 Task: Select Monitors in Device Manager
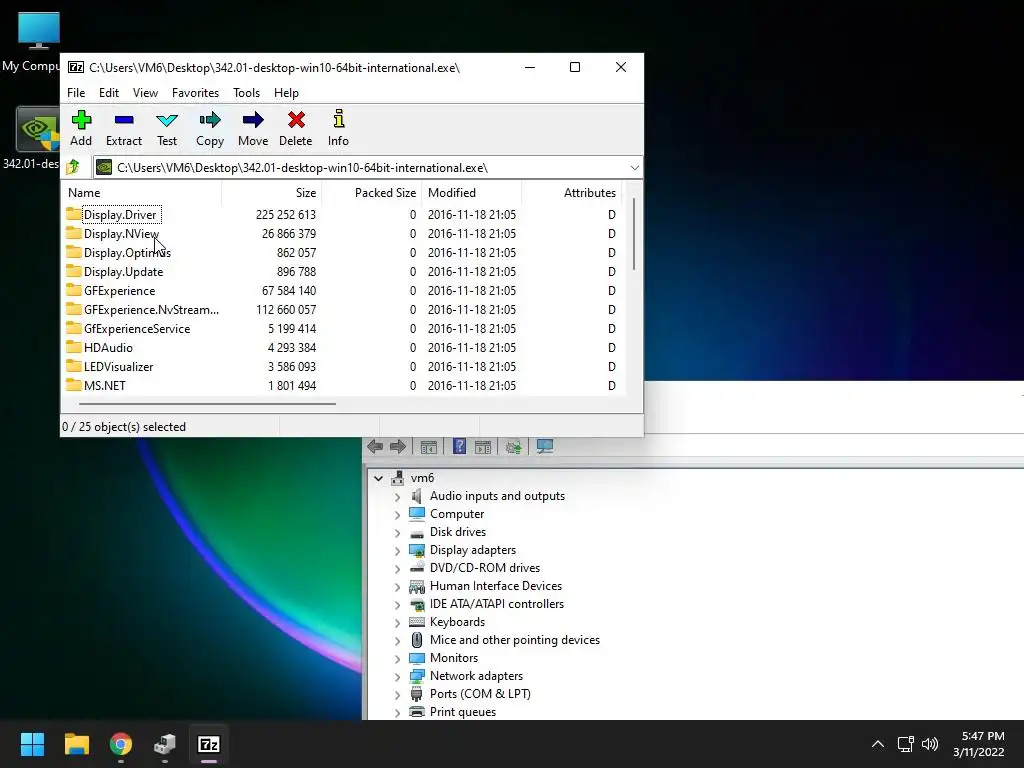(454, 658)
